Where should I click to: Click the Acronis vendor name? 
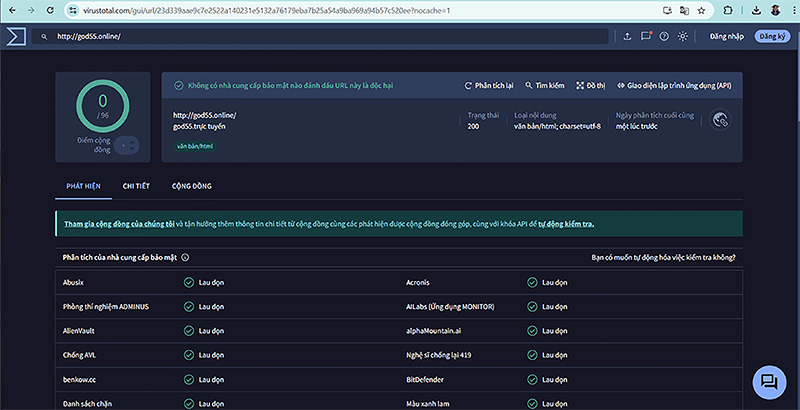pyautogui.click(x=417, y=282)
